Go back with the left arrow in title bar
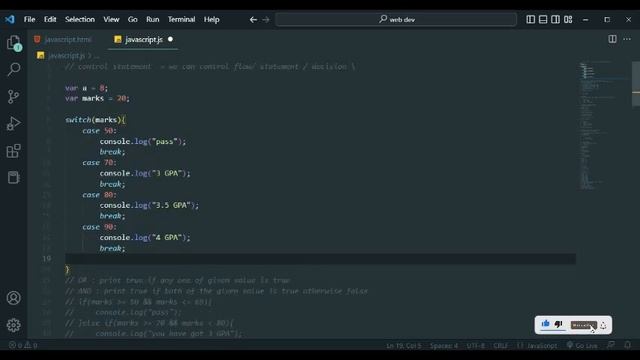The image size is (640, 360). tap(253, 20)
